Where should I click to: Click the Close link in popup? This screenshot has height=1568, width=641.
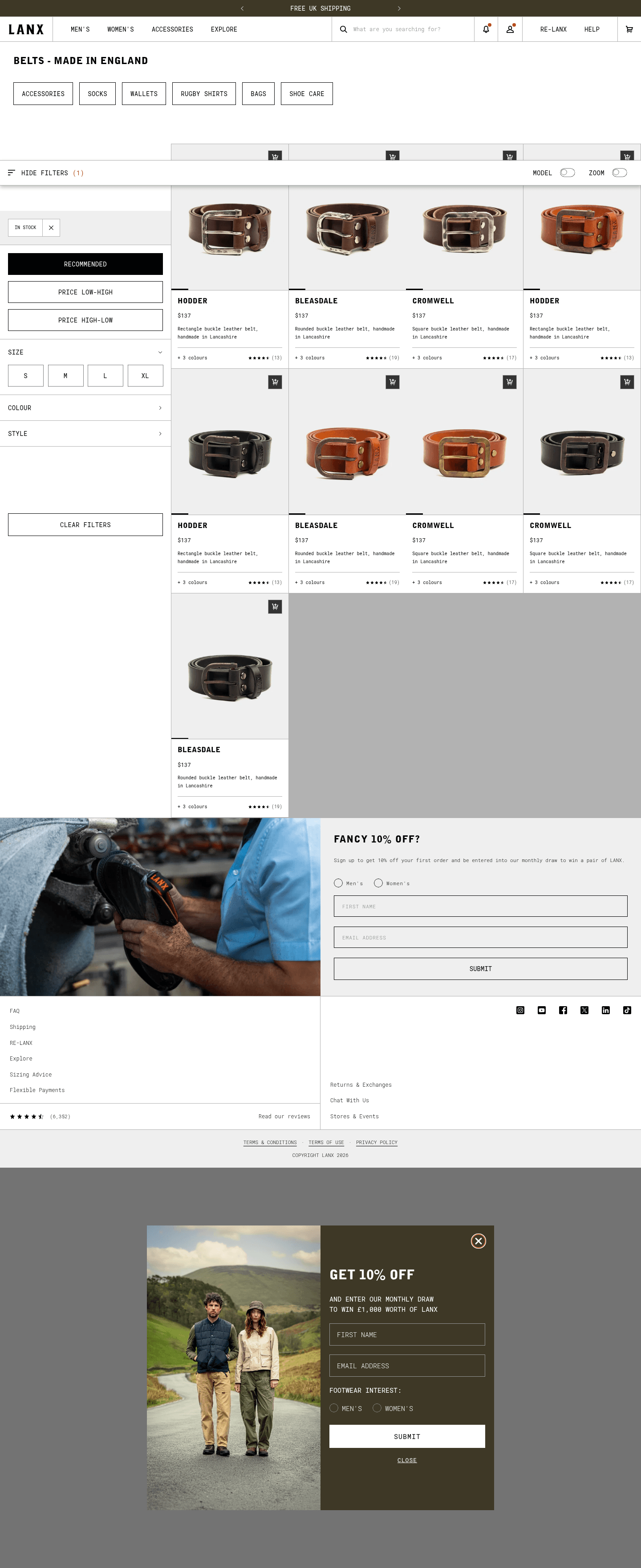click(x=407, y=1460)
